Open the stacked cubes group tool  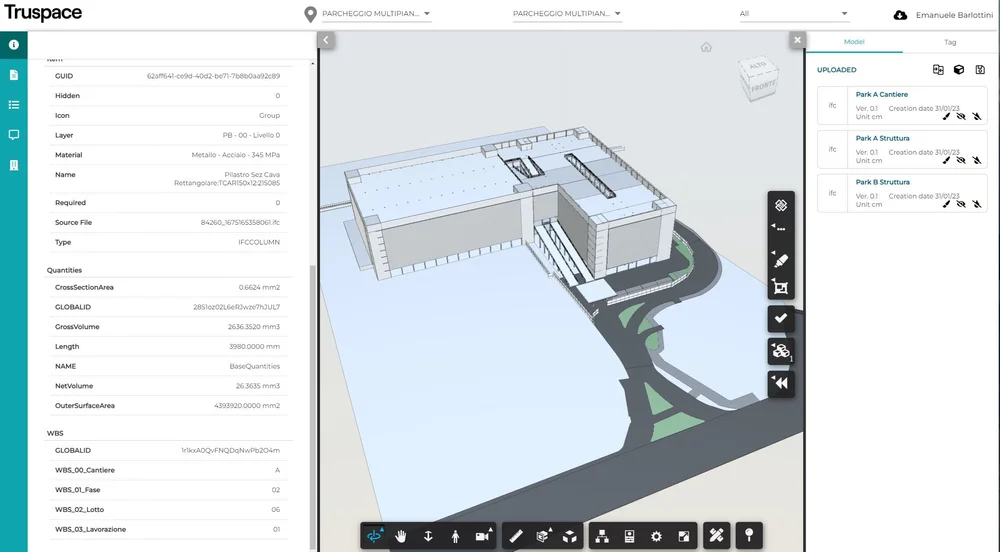[781, 351]
